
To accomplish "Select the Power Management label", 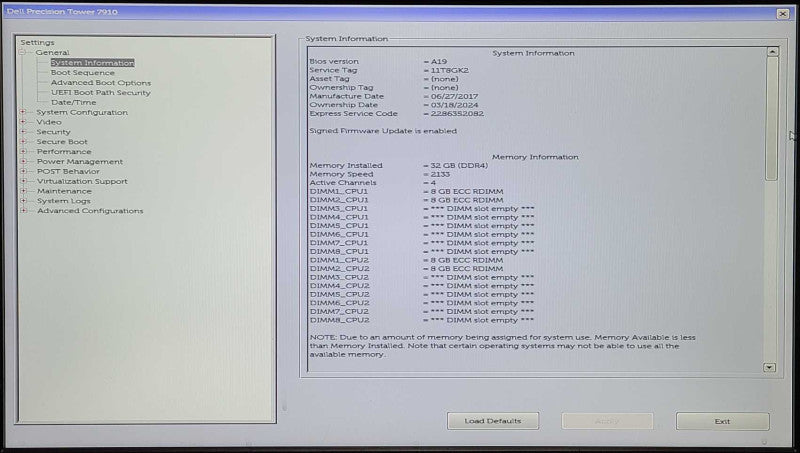I will point(80,162).
